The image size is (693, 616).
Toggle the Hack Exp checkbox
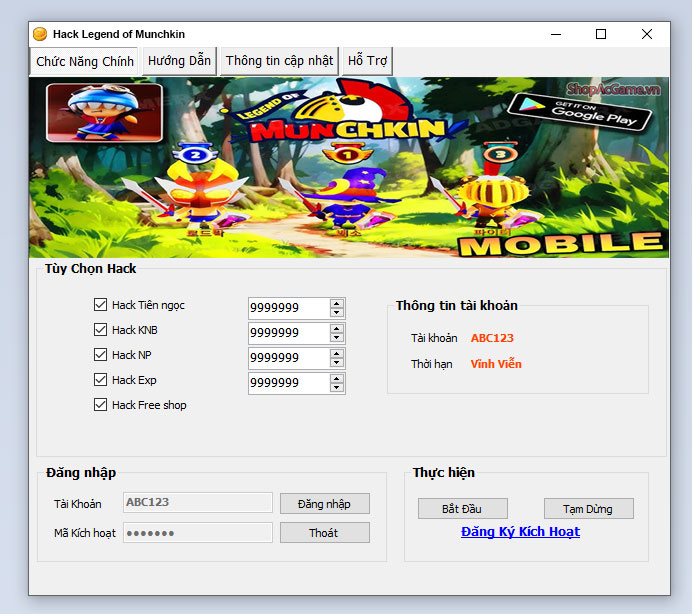coord(100,380)
